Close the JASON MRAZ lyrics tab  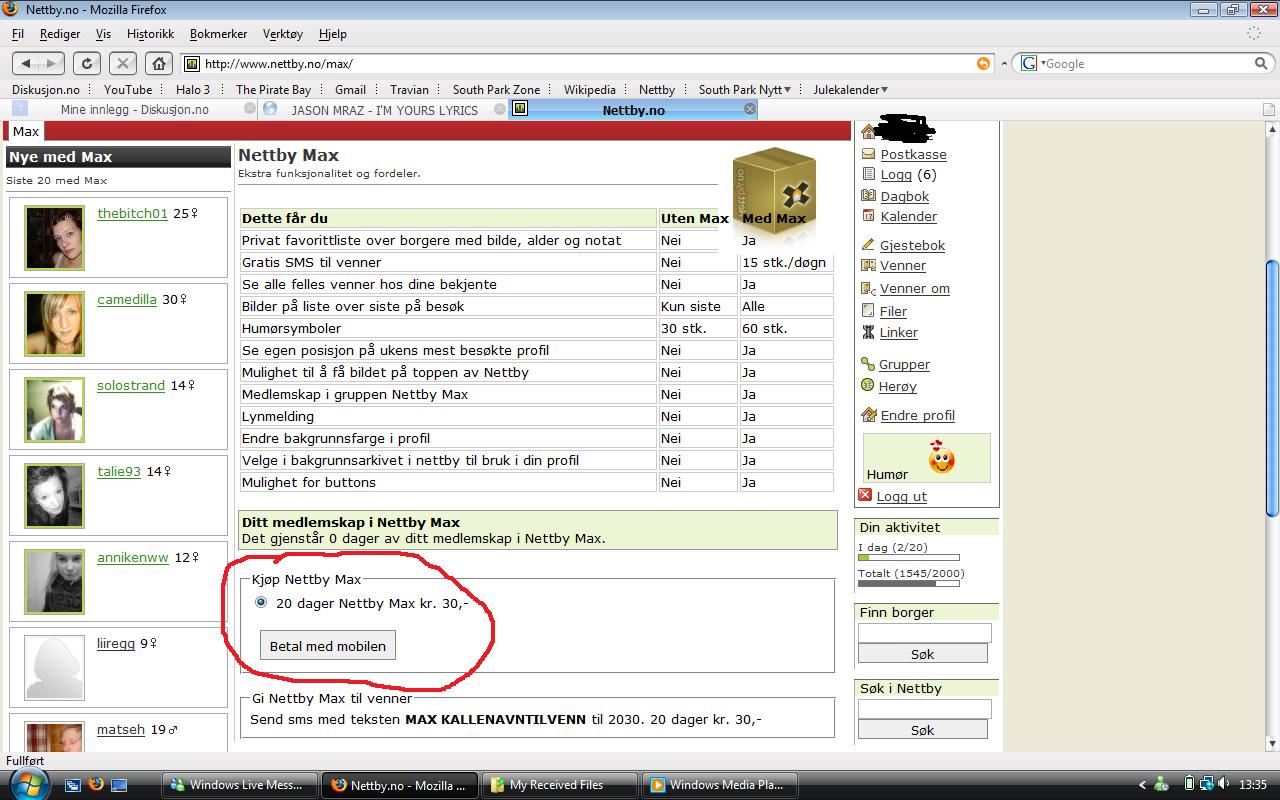click(498, 110)
